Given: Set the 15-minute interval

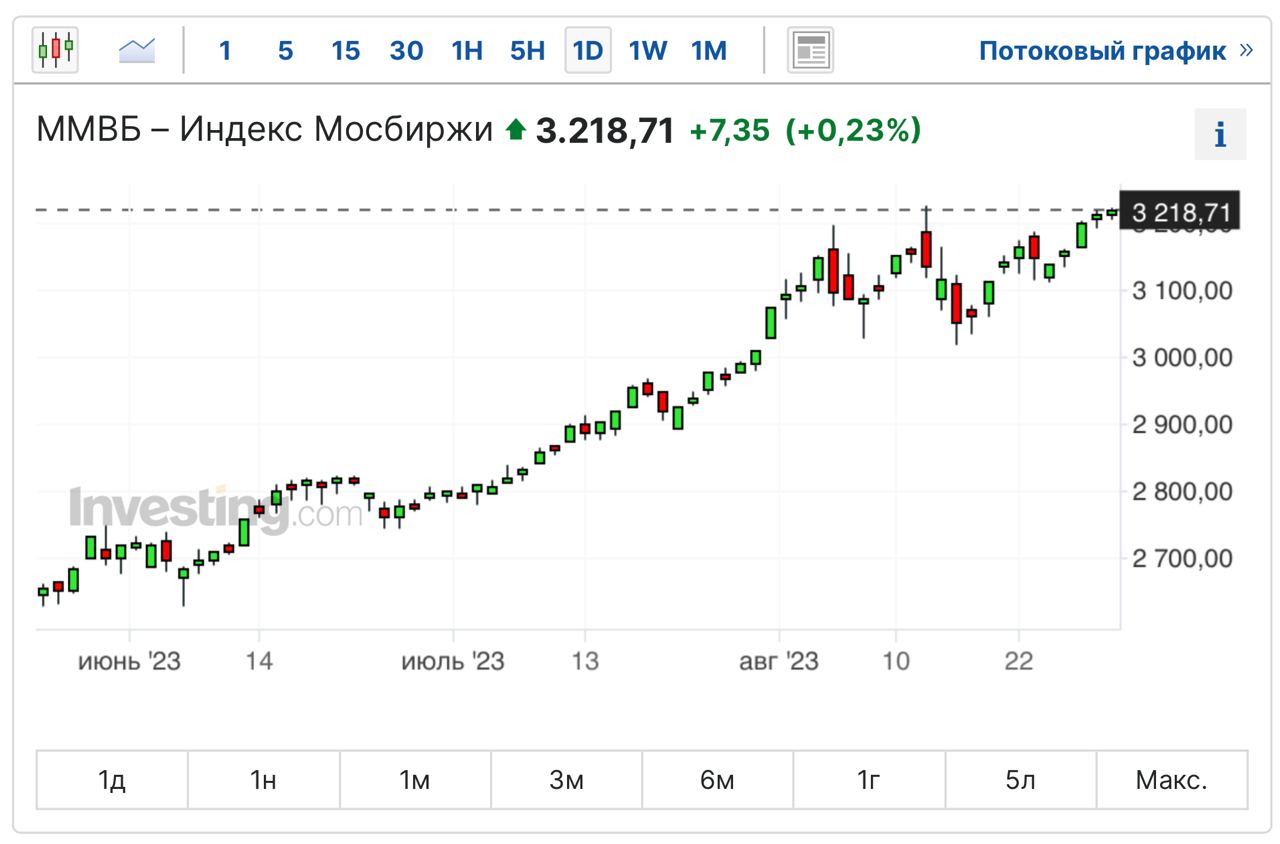Looking at the screenshot, I should tap(345, 50).
